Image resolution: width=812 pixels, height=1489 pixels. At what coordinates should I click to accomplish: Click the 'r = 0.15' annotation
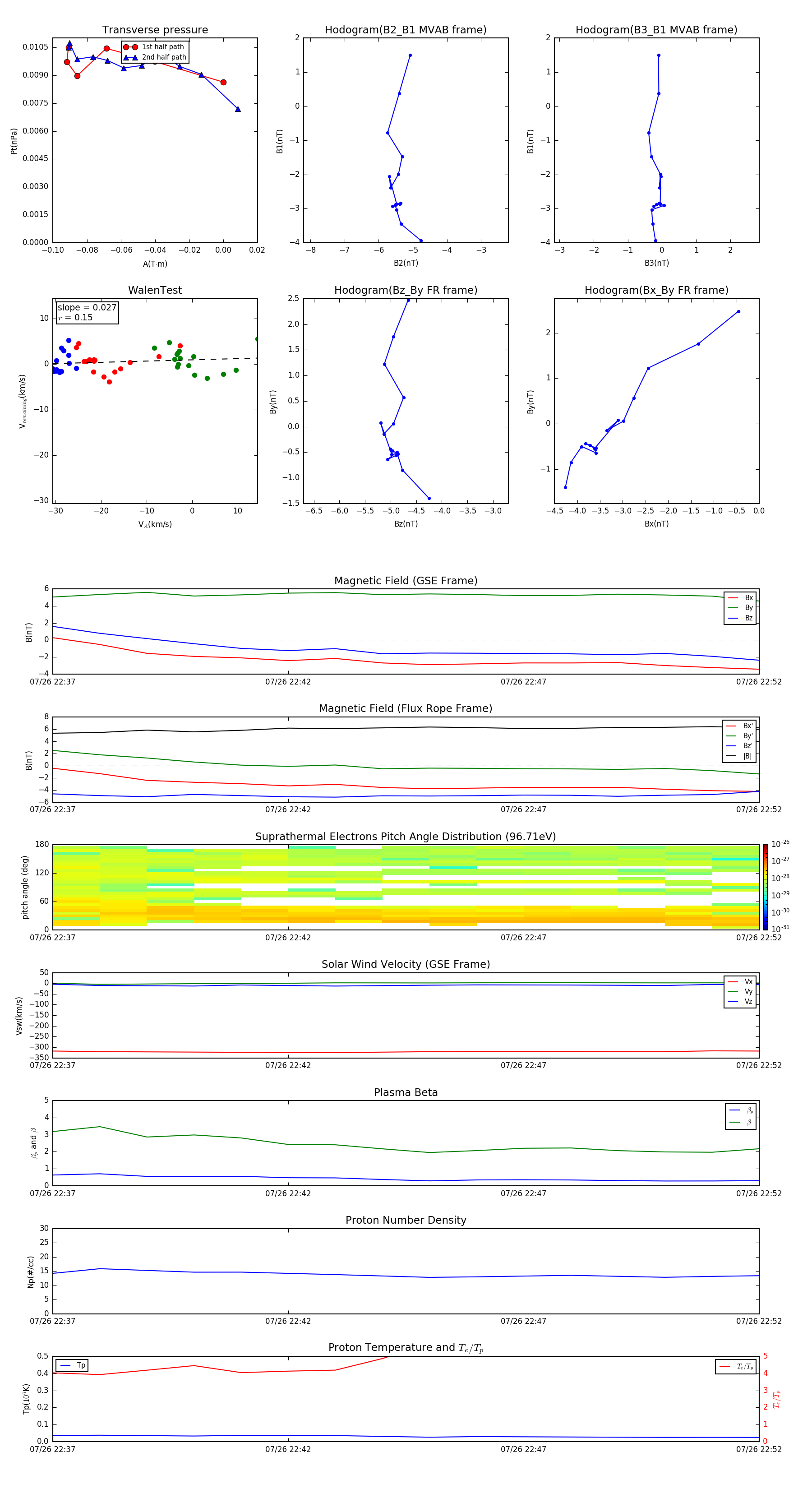(75, 317)
